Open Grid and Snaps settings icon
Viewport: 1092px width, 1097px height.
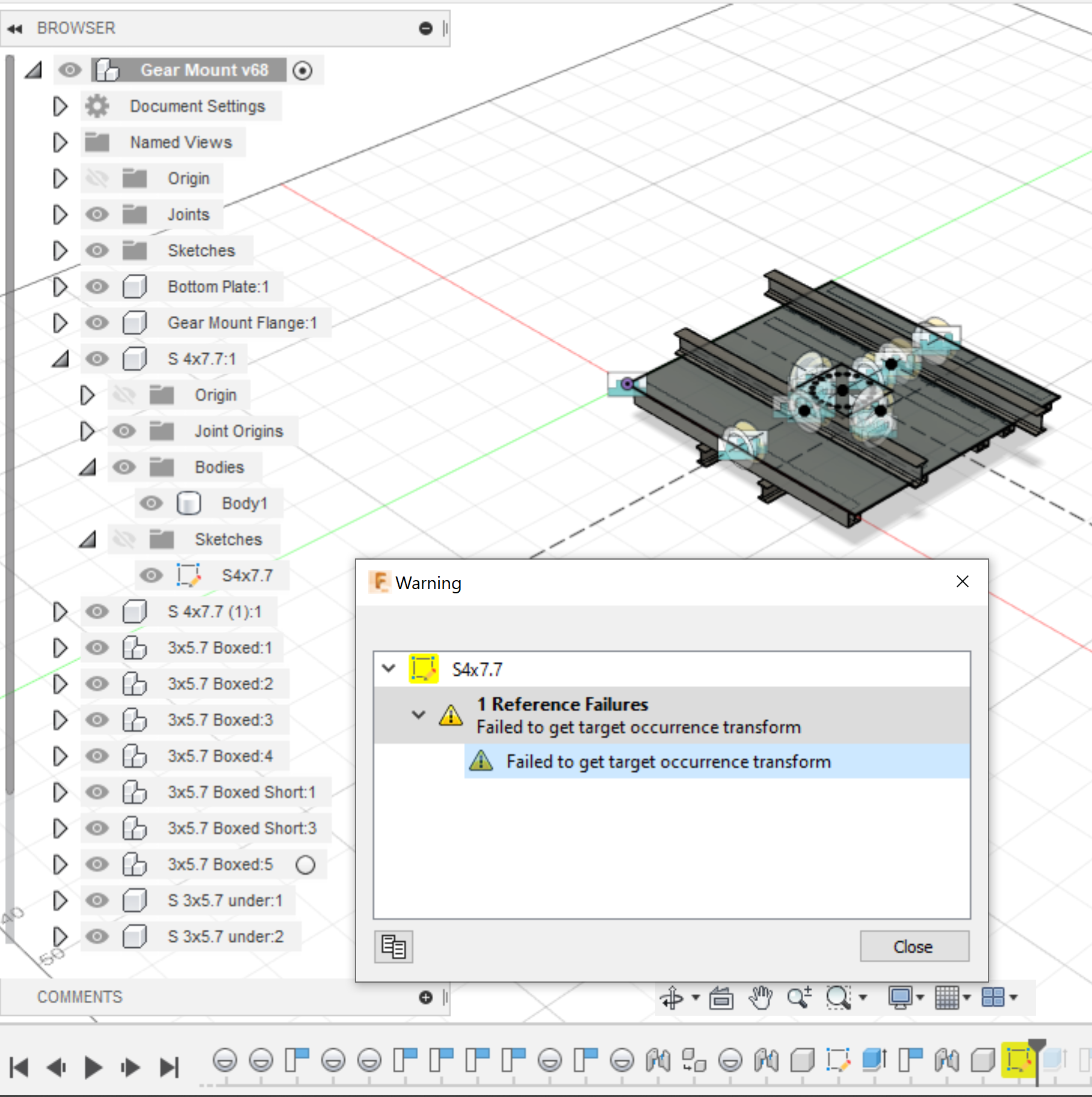(x=947, y=997)
